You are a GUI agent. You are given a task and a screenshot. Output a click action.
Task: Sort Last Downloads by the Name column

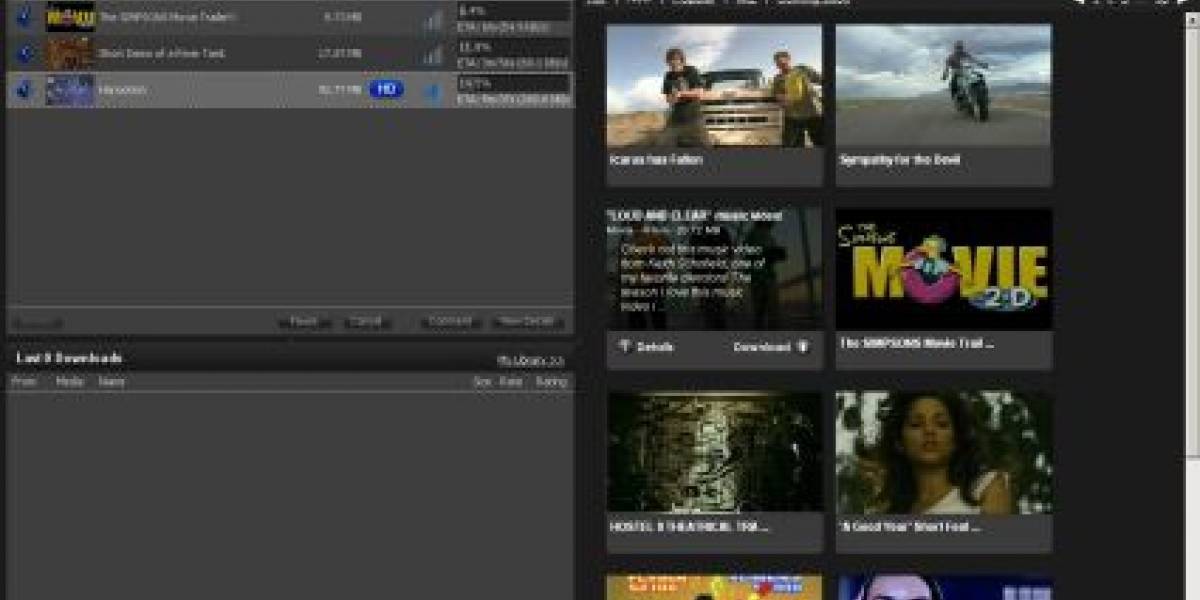coord(112,381)
